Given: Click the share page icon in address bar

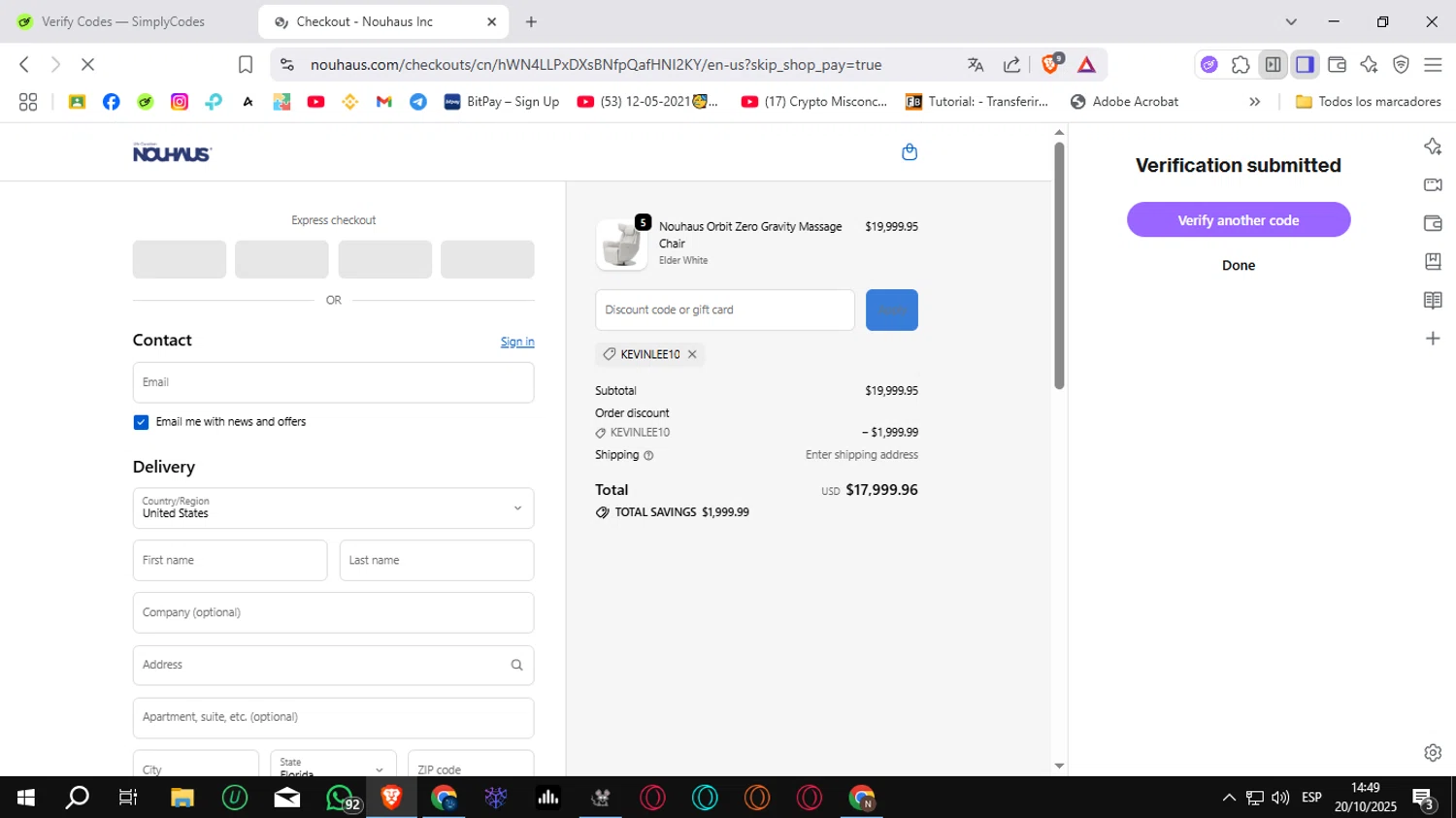Looking at the screenshot, I should tap(1011, 65).
